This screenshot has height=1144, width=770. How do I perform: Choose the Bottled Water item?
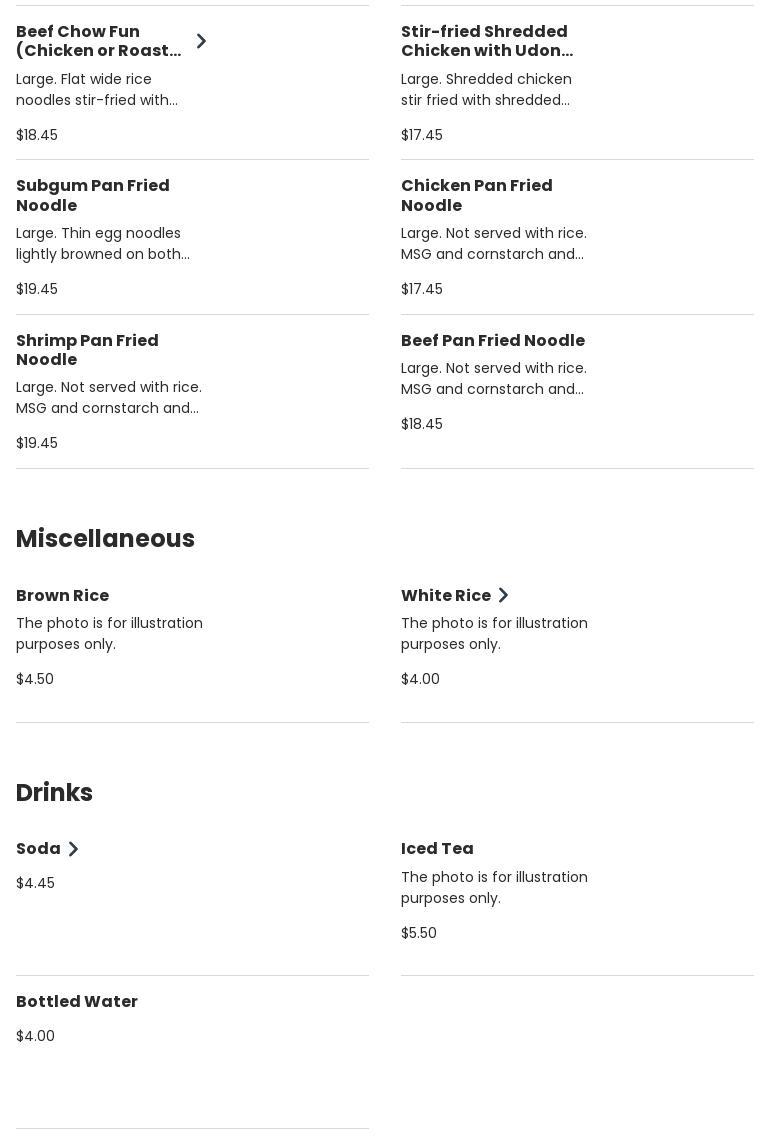[77, 1002]
